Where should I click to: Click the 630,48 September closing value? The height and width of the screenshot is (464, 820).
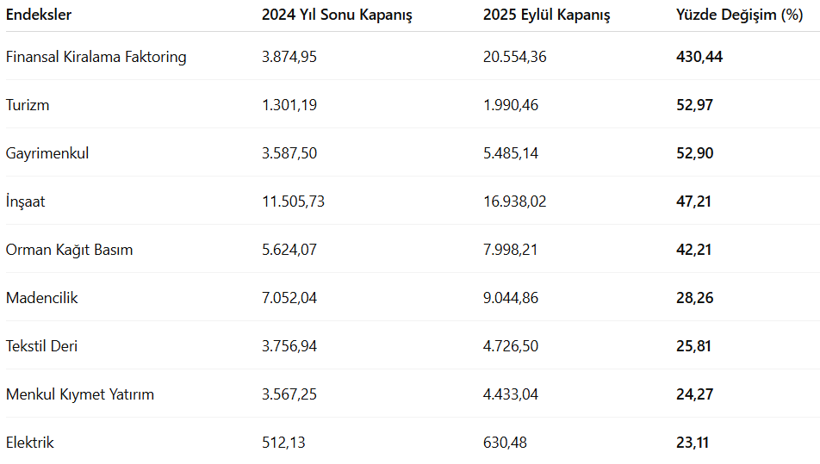(504, 442)
